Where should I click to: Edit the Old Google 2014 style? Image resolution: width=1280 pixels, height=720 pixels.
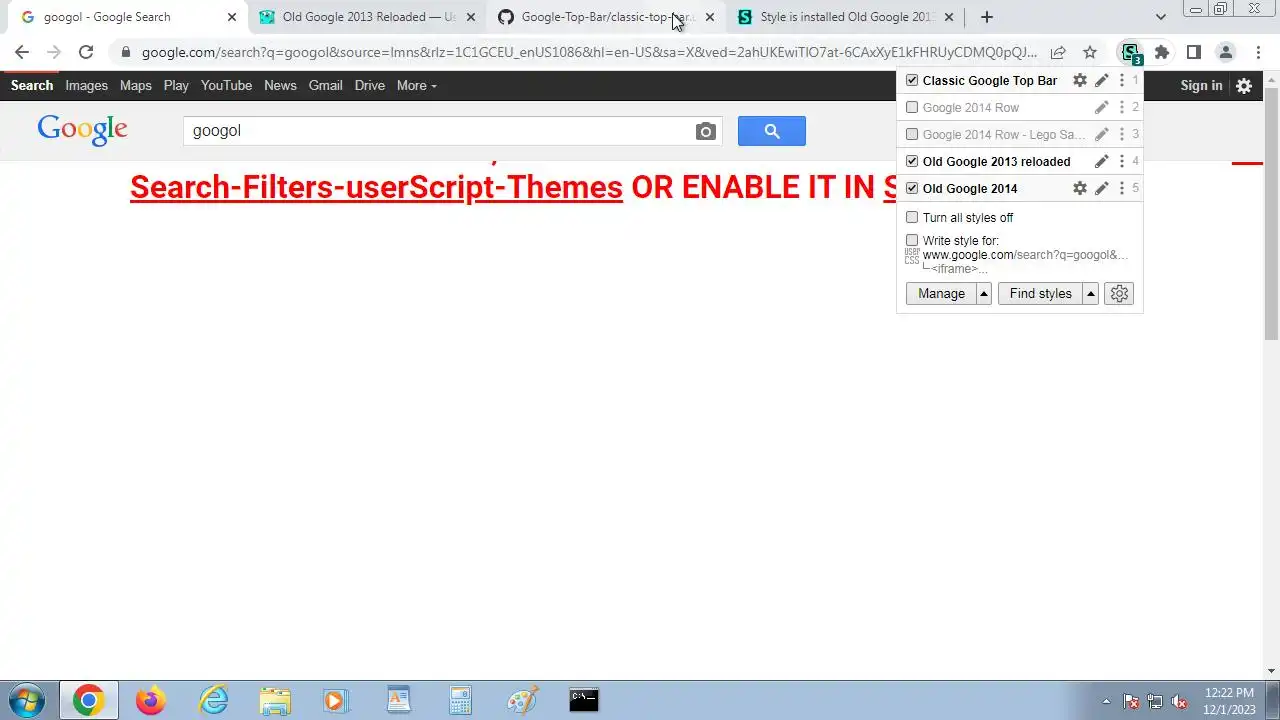pos(1101,188)
